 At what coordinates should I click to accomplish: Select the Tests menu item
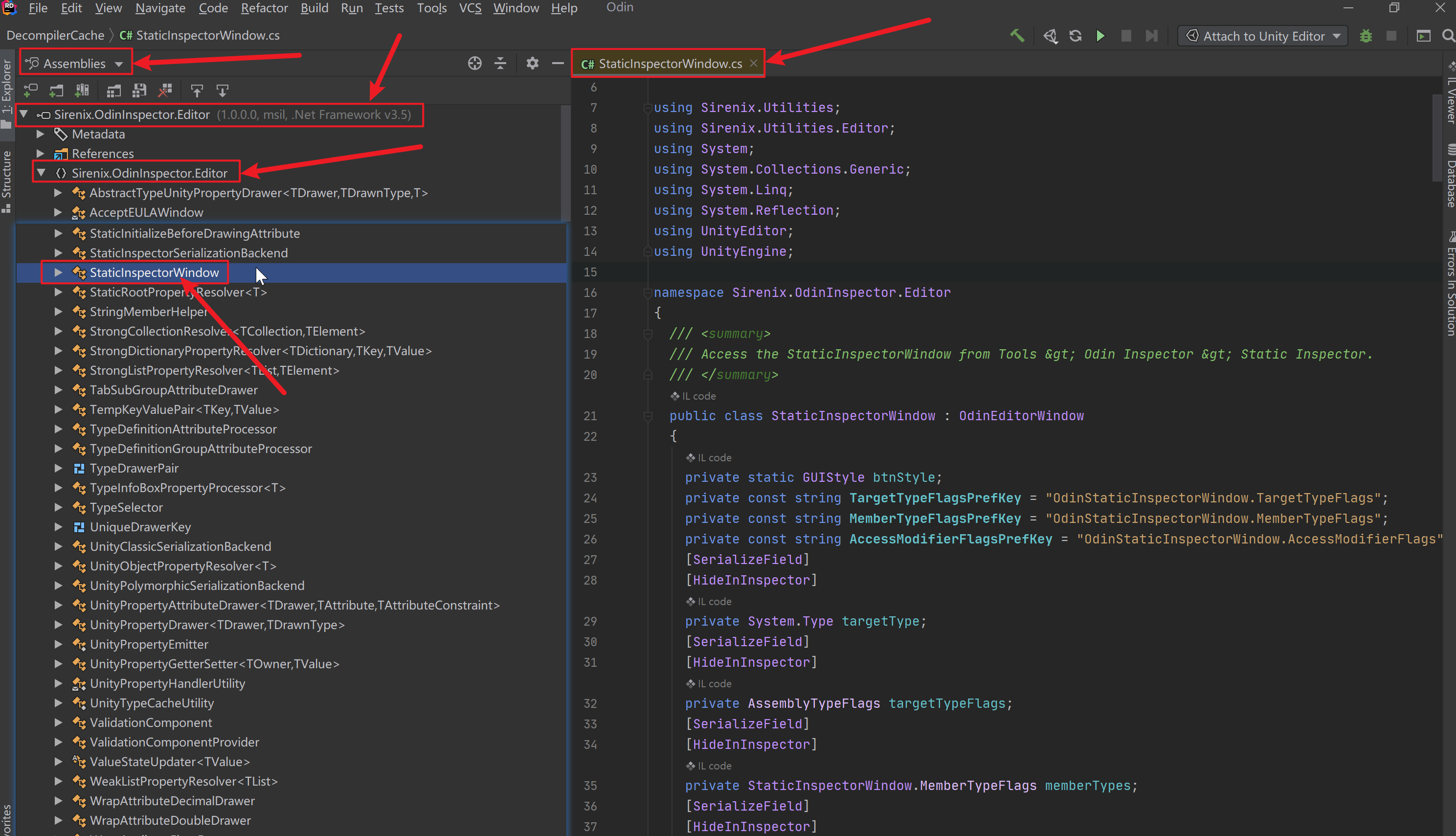[389, 8]
